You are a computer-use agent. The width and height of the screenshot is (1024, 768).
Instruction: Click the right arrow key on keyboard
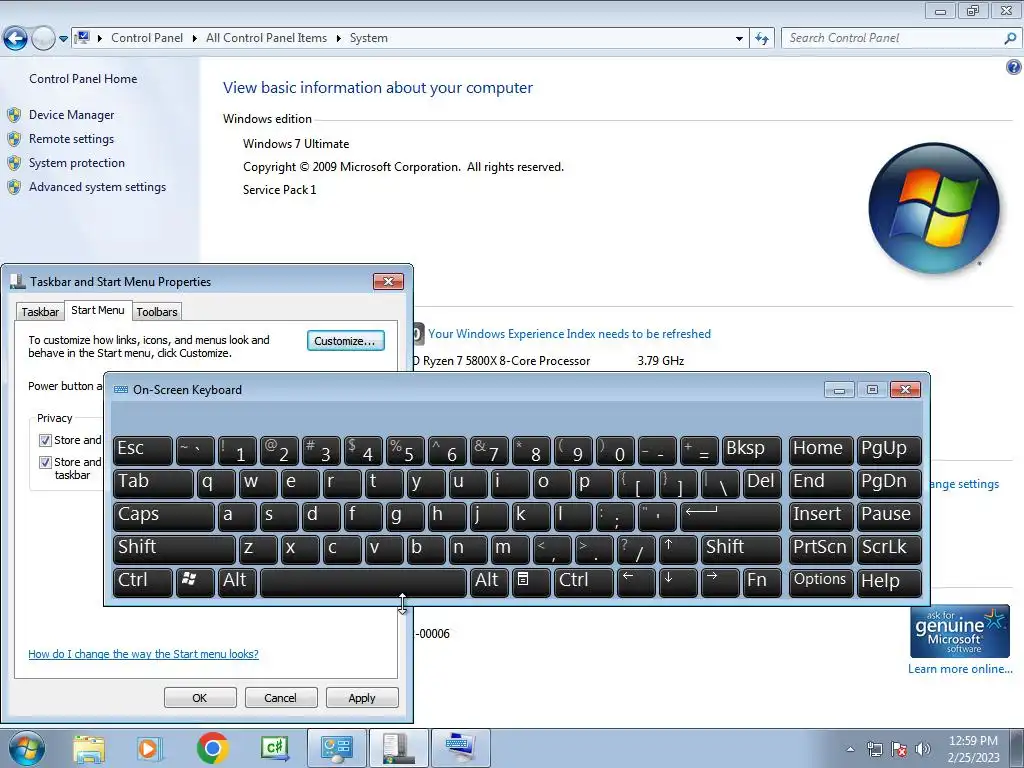[719, 582]
